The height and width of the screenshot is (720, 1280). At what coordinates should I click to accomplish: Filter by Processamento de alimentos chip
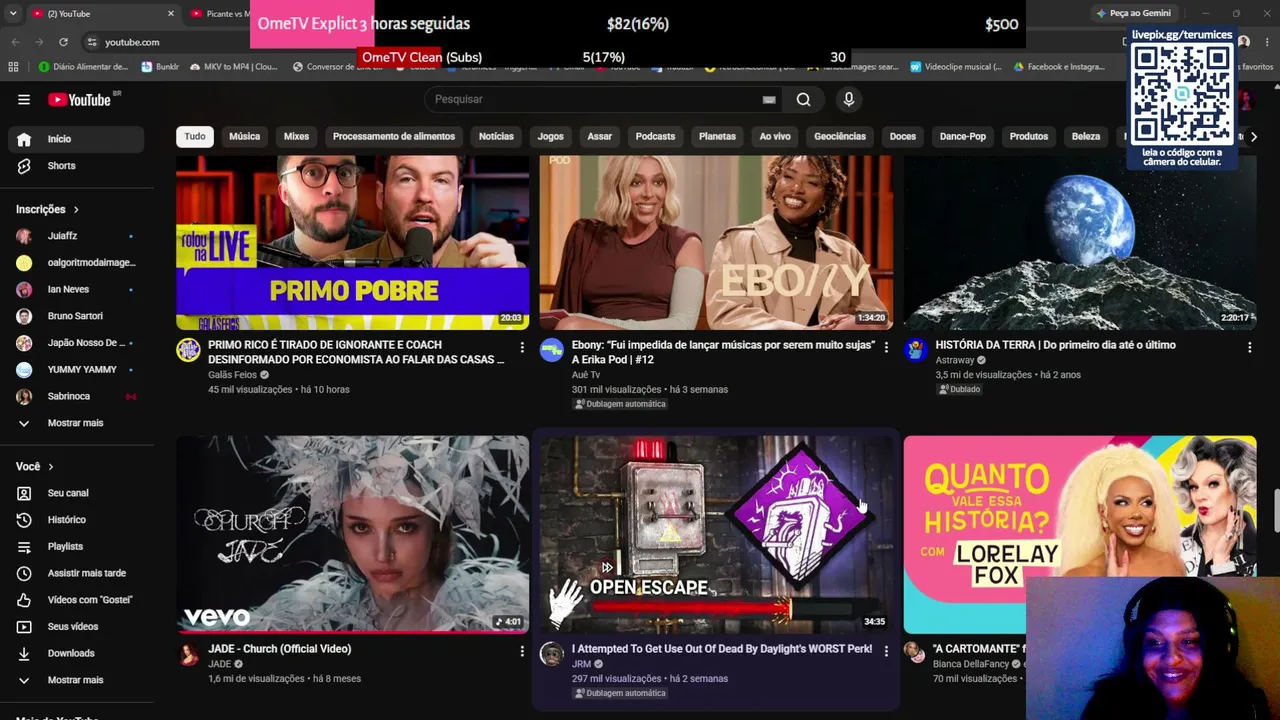point(394,137)
